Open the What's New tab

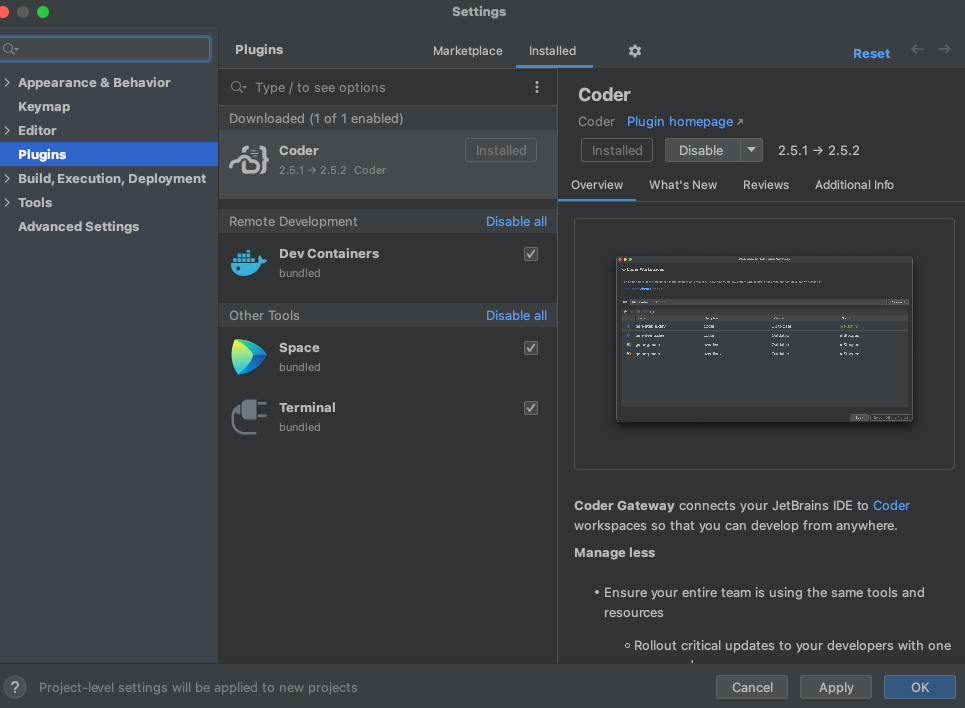(683, 185)
